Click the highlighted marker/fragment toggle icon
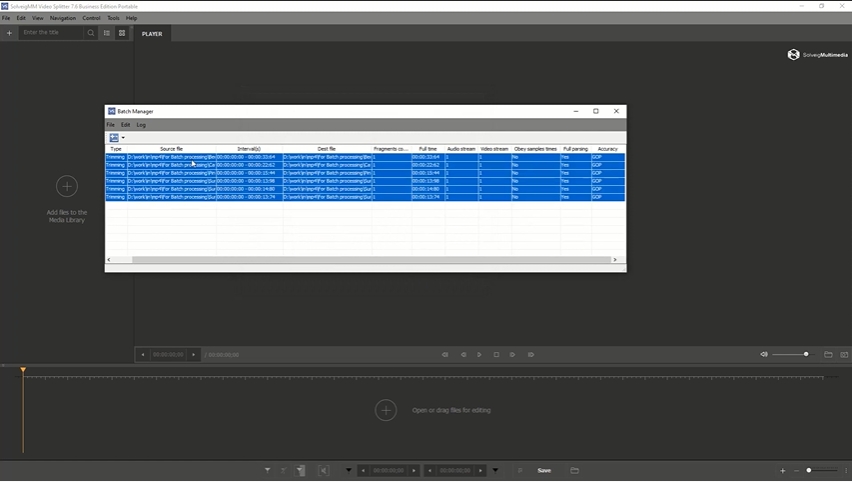Image resolution: width=852 pixels, height=482 pixels. (x=300, y=471)
